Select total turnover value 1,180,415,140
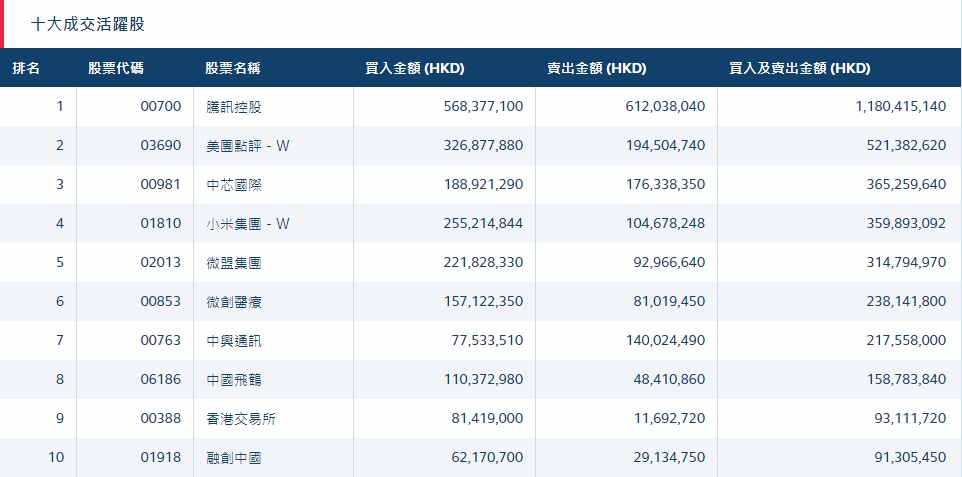 click(900, 107)
